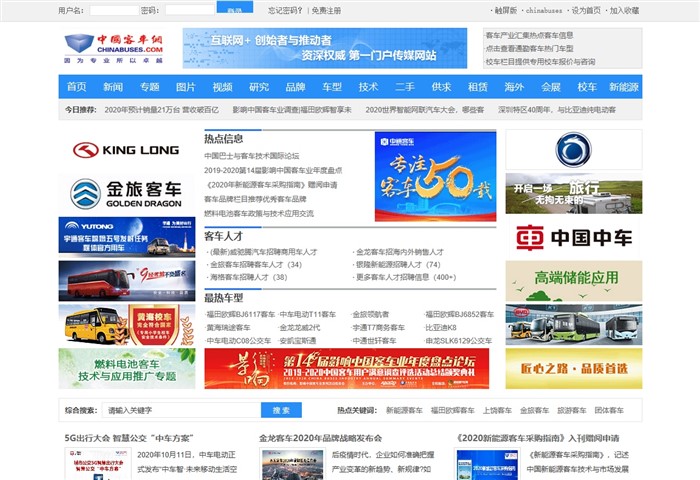Screen dimensions: 700x480
Task: Open the 二手 nav item
Action: (x=405, y=87)
